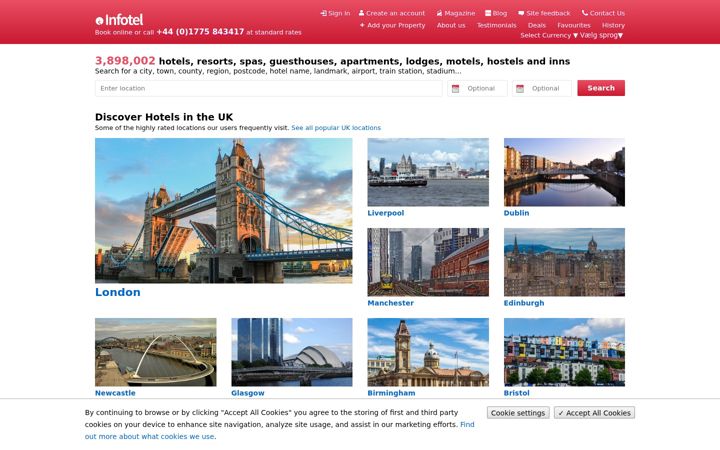720x450 pixels.
Task: Click the Magazine icon
Action: (439, 13)
